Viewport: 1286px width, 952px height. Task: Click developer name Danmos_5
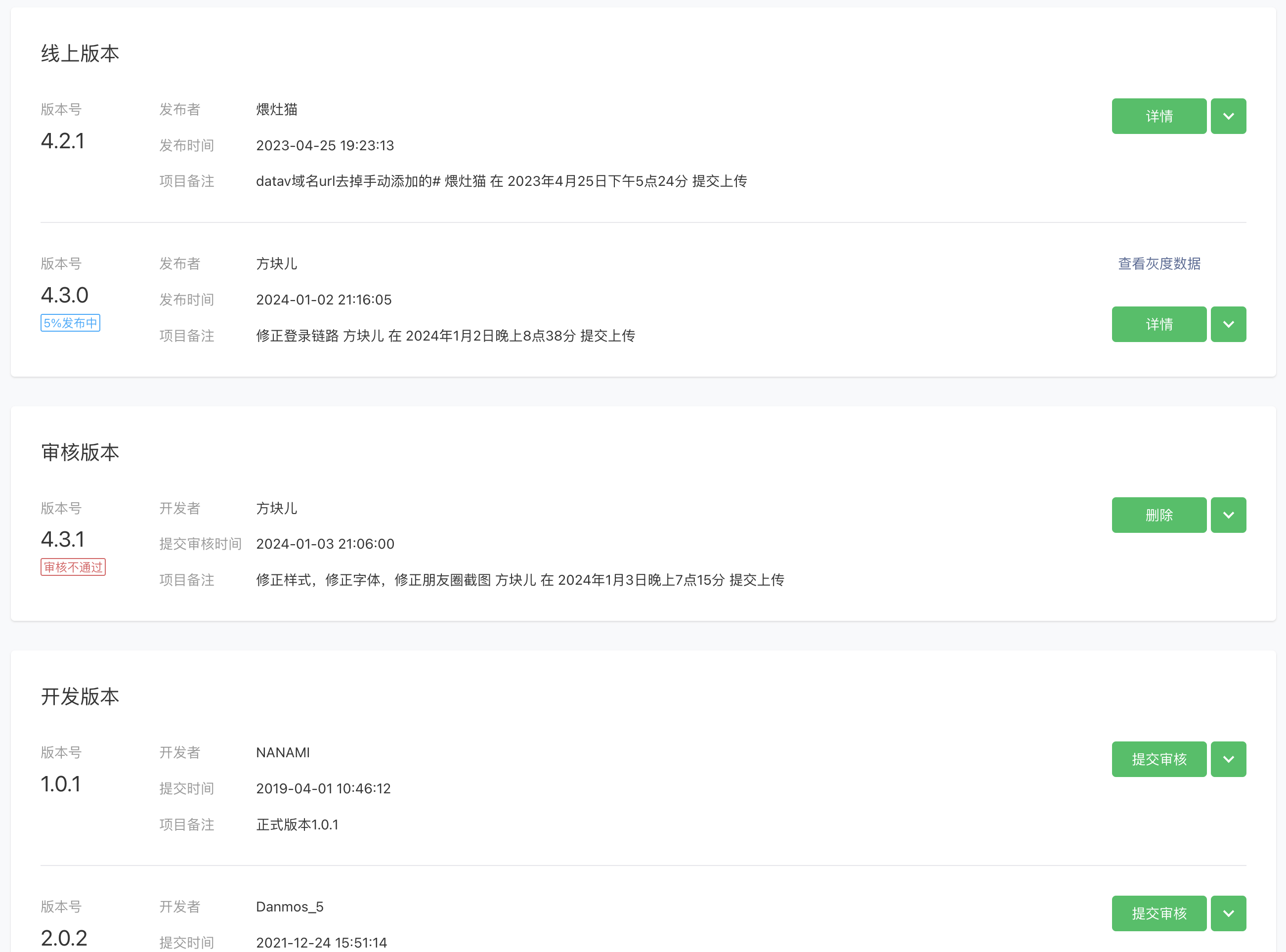[x=290, y=907]
